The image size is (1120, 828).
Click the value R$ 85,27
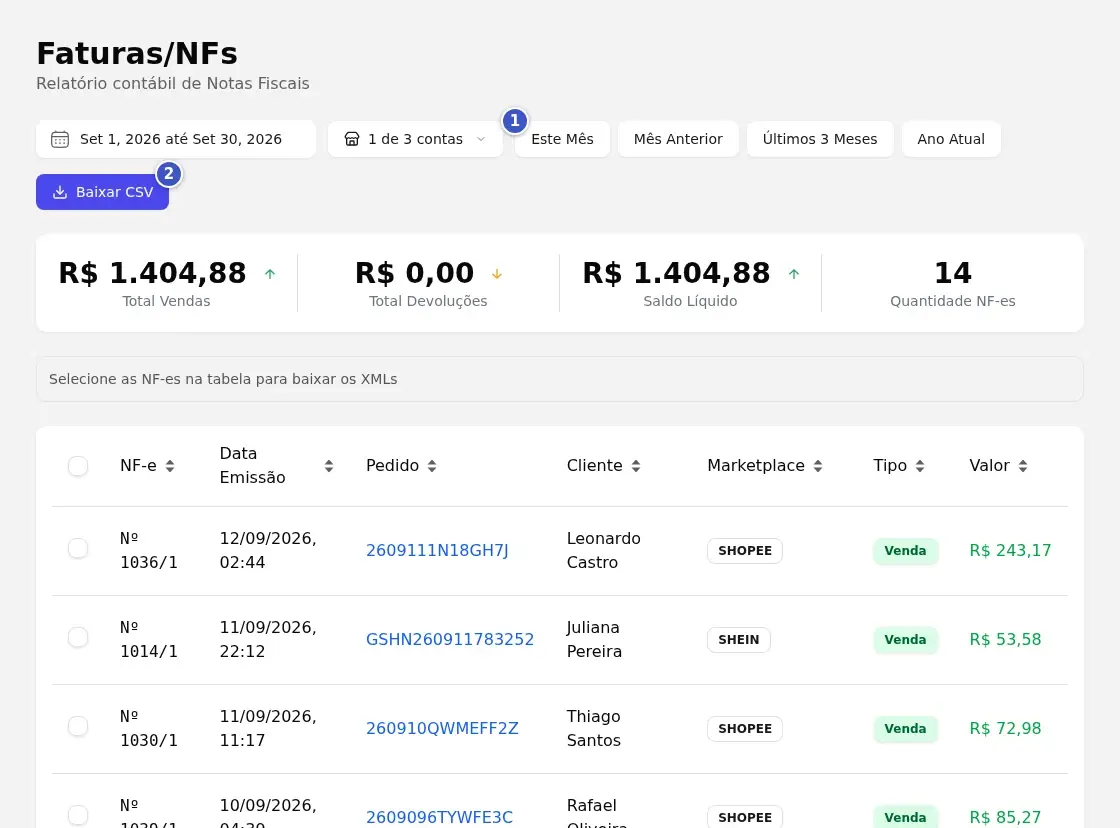[1005, 817]
